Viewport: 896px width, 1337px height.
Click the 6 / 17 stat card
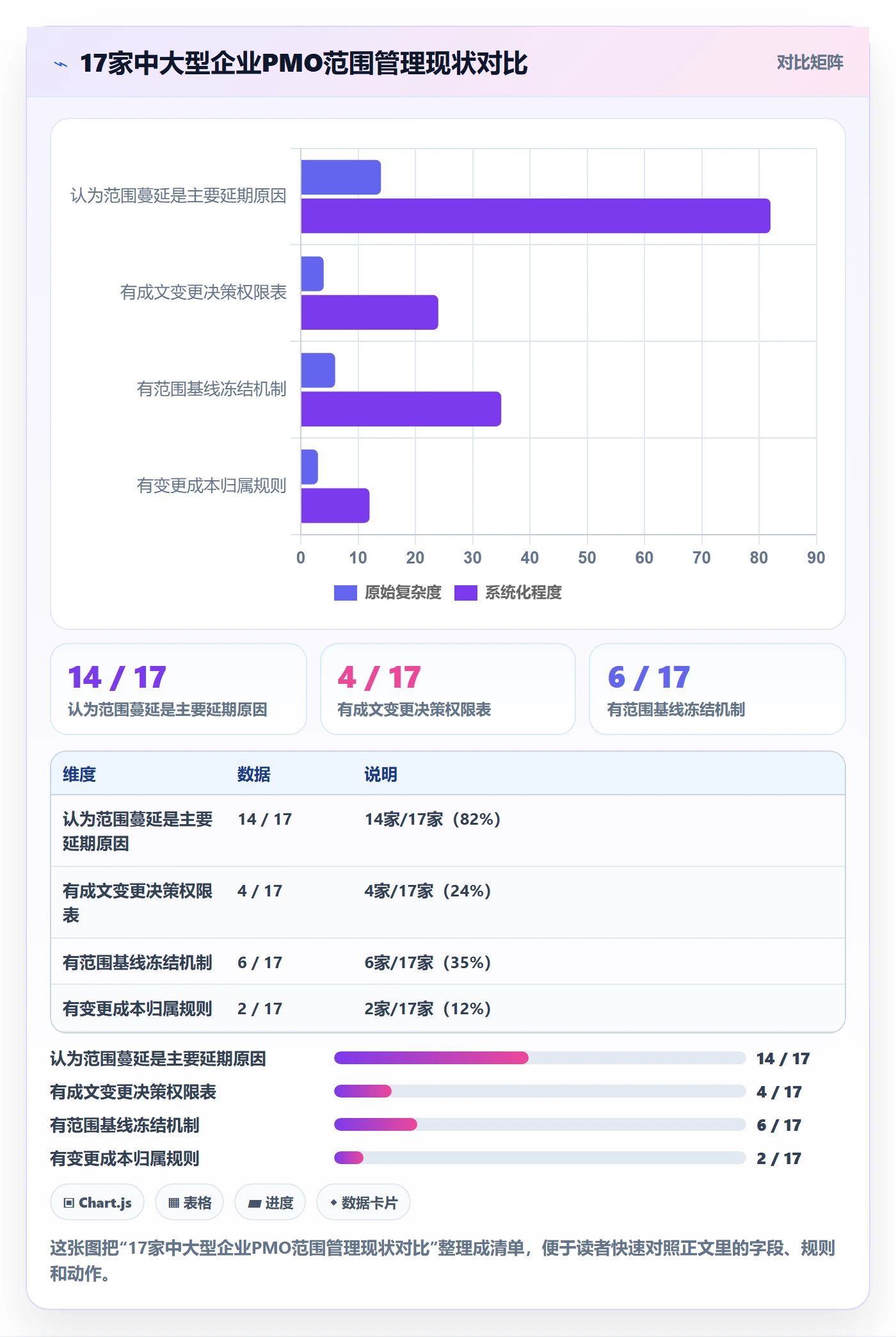tap(717, 689)
